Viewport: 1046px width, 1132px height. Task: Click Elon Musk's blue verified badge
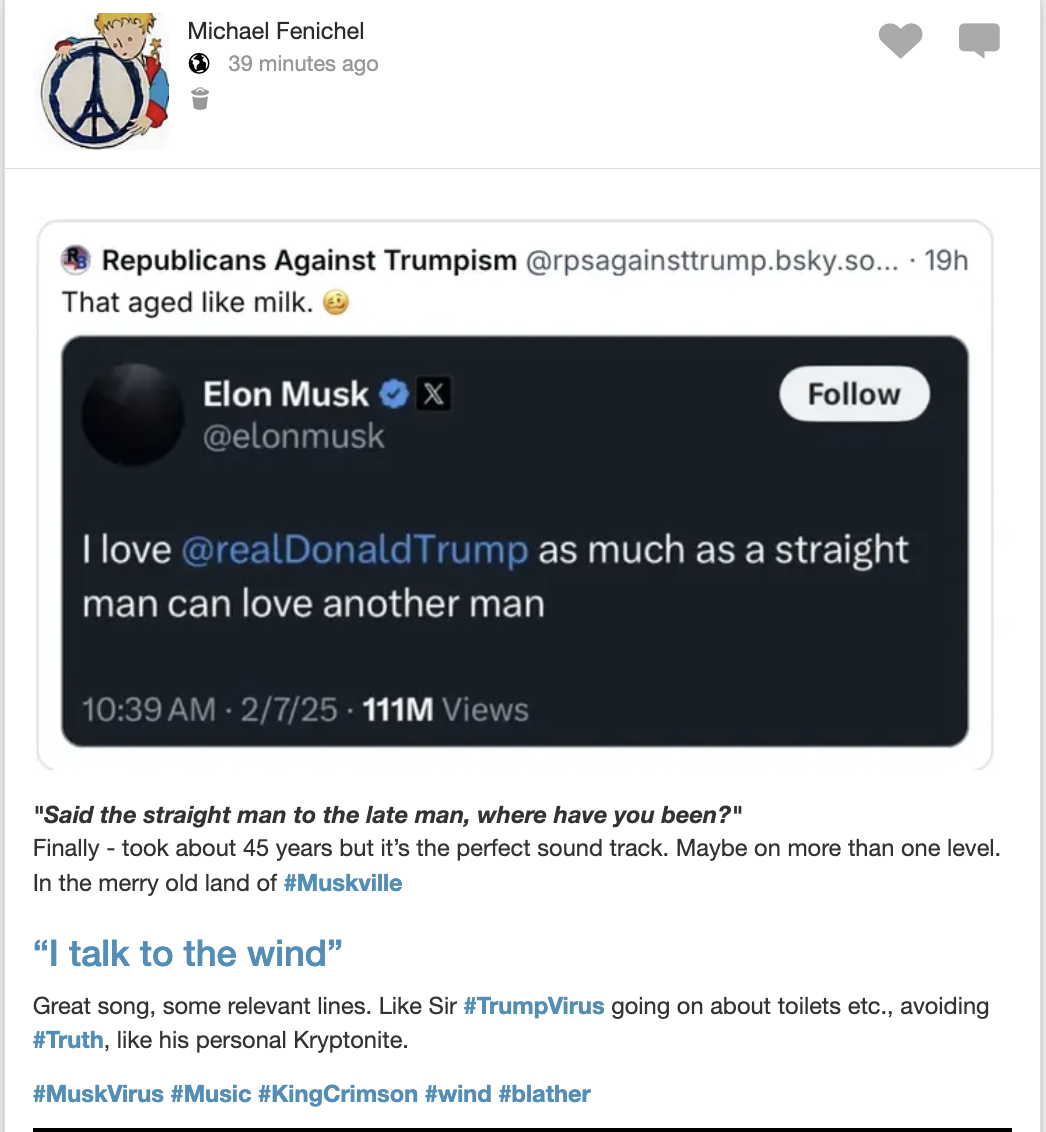click(395, 395)
